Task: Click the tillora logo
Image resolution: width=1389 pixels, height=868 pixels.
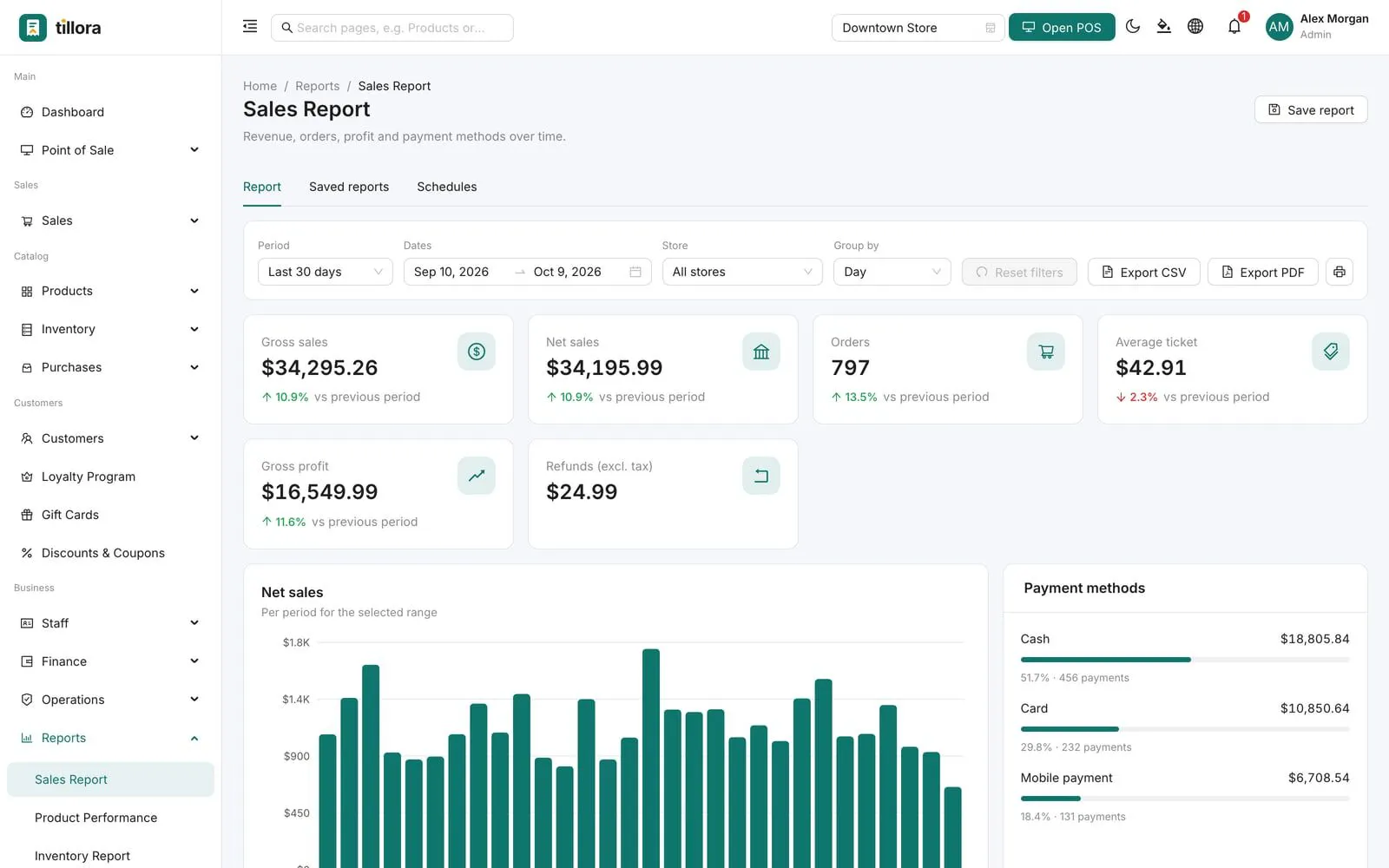Action: [60, 28]
